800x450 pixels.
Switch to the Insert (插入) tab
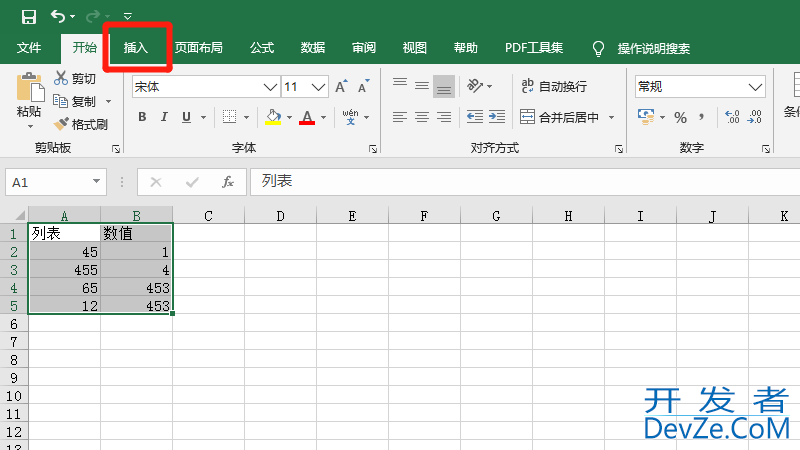pyautogui.click(x=136, y=48)
